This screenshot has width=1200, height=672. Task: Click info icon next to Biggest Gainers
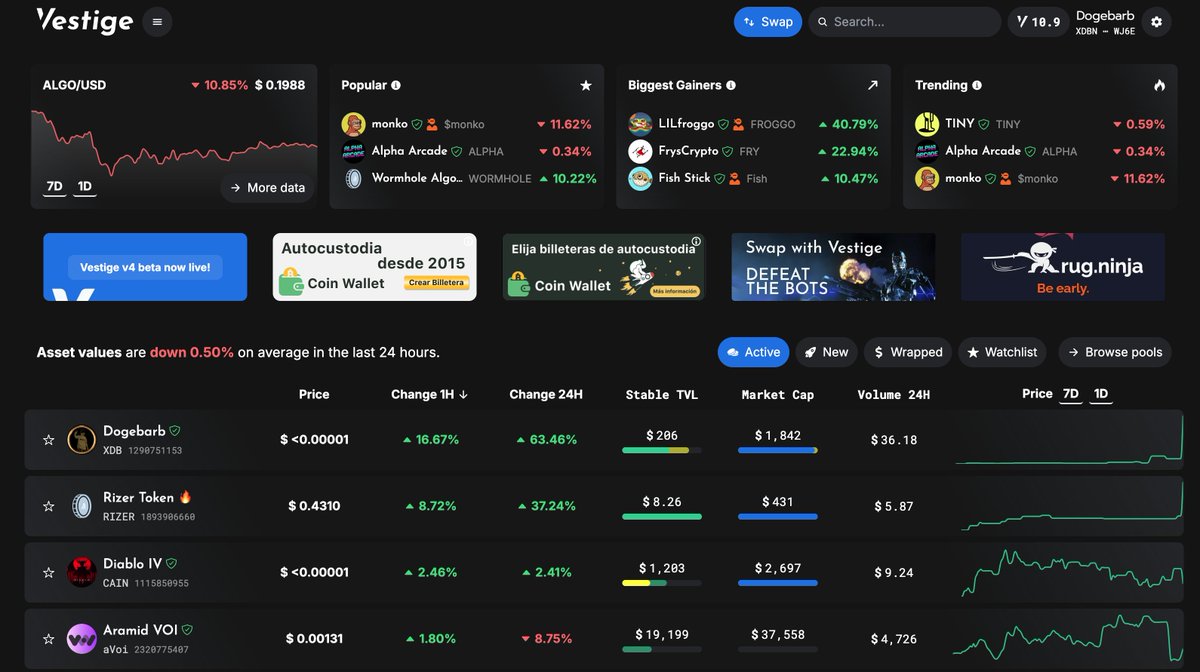[731, 86]
